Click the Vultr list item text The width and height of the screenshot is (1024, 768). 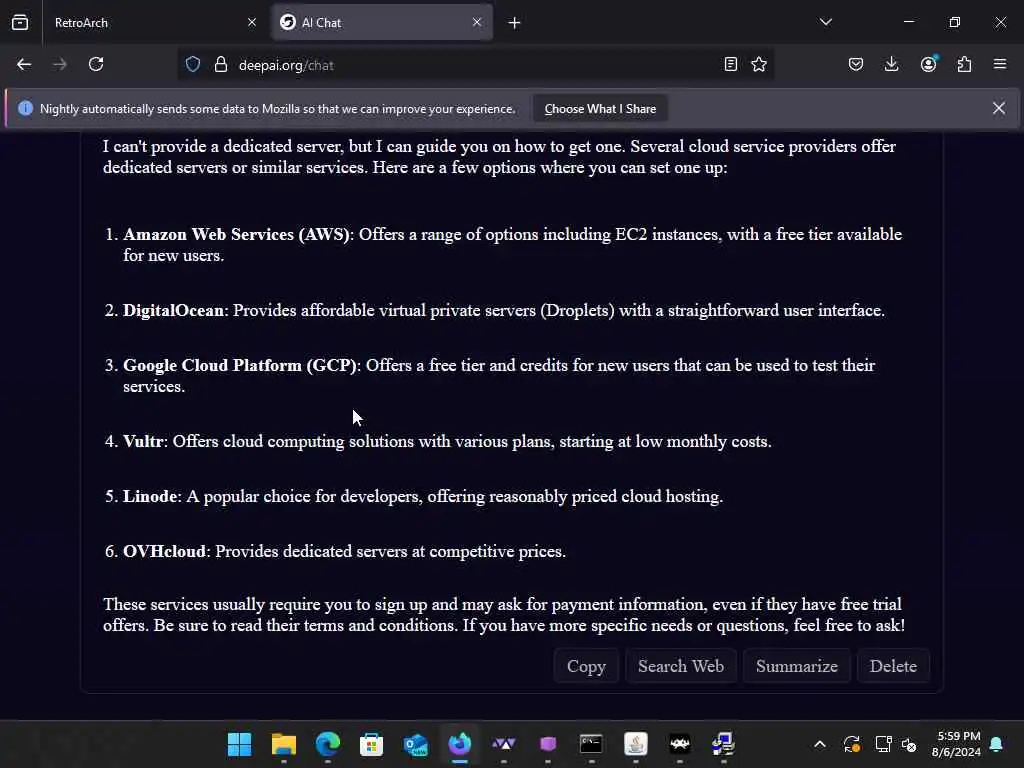pos(447,441)
